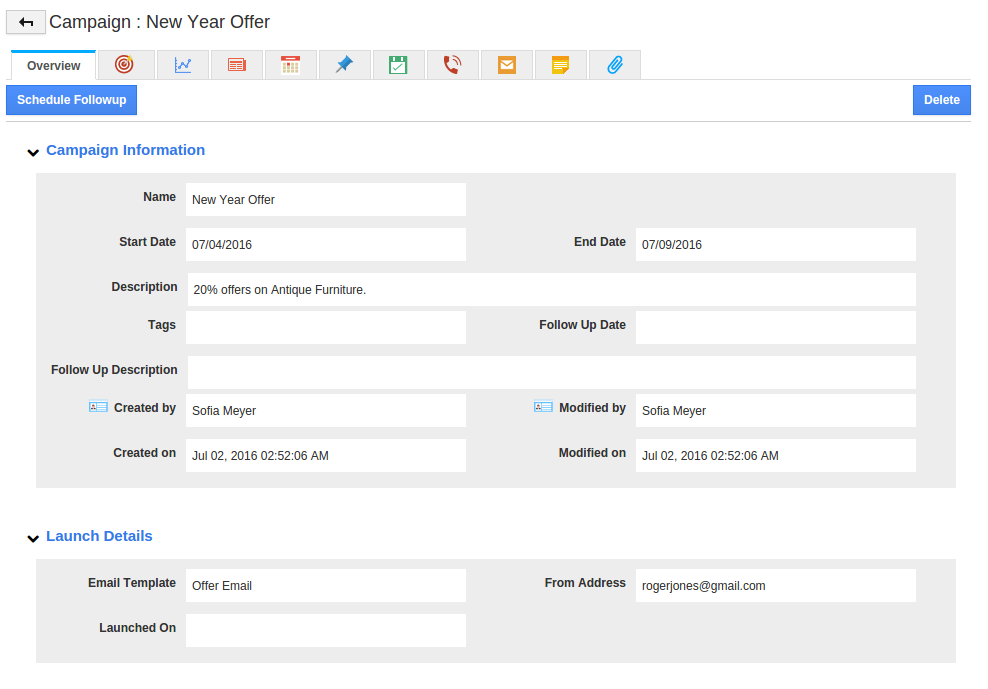Collapse the Launch Details section
The image size is (988, 689).
tap(33, 538)
